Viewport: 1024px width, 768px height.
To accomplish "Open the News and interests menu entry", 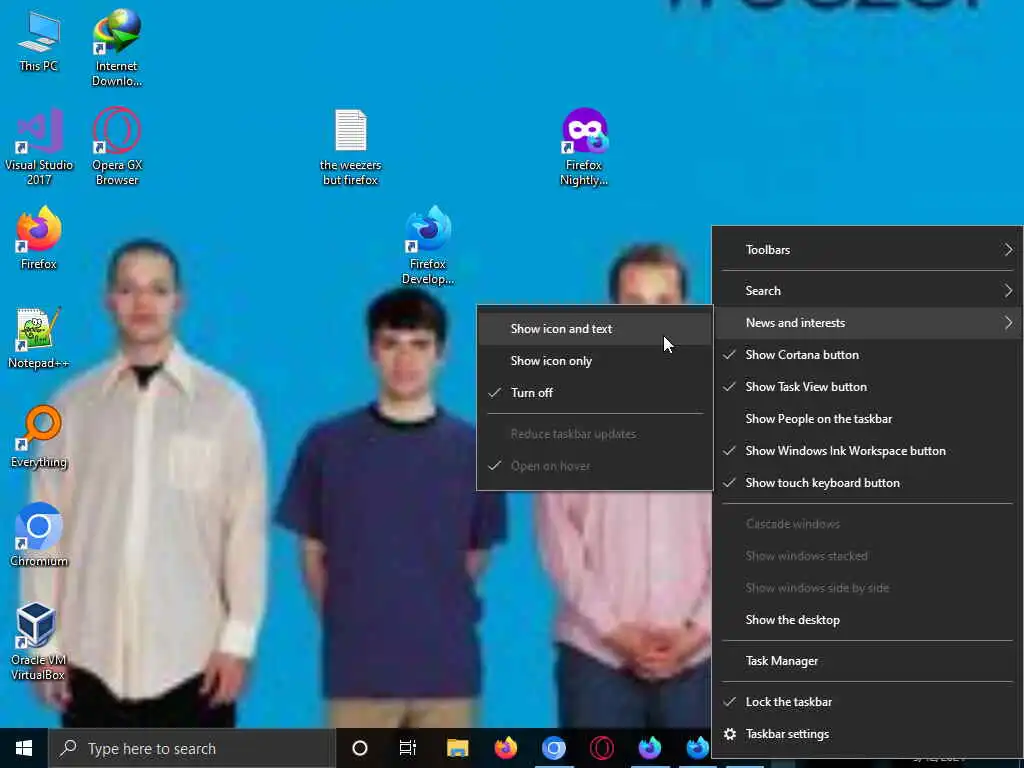I will pos(867,323).
